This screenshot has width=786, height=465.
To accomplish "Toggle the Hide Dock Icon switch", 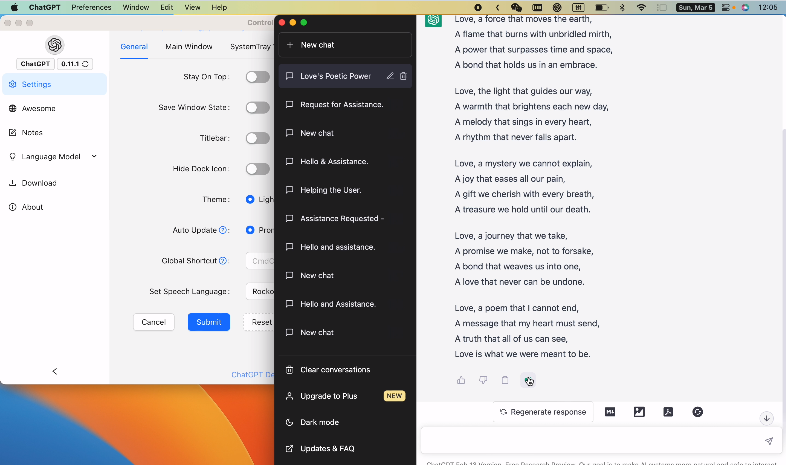I will [x=258, y=169].
